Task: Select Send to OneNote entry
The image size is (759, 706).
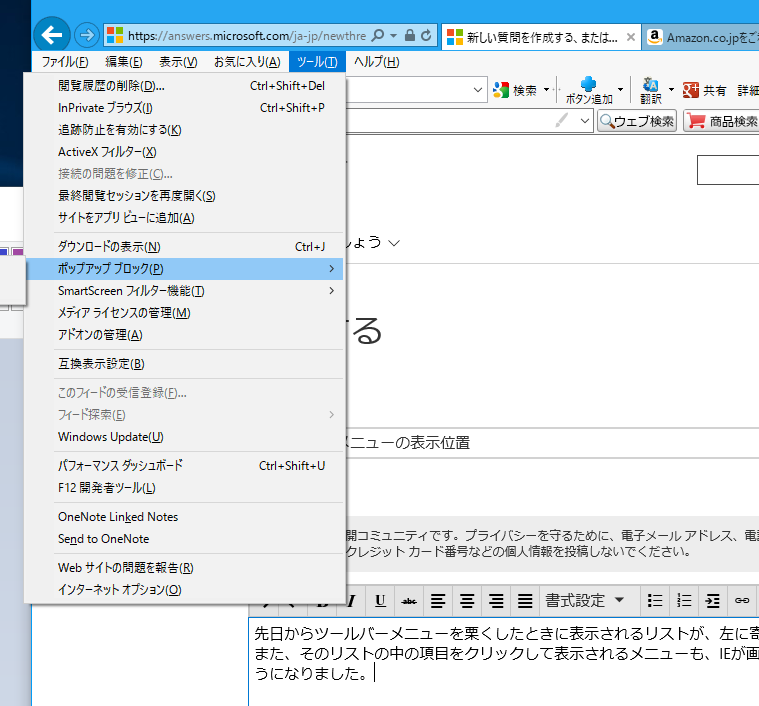Action: (x=185, y=539)
